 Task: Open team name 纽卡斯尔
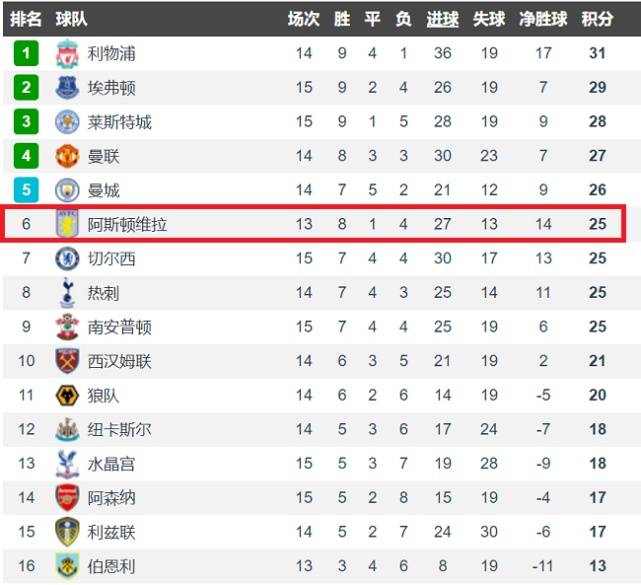pos(119,430)
